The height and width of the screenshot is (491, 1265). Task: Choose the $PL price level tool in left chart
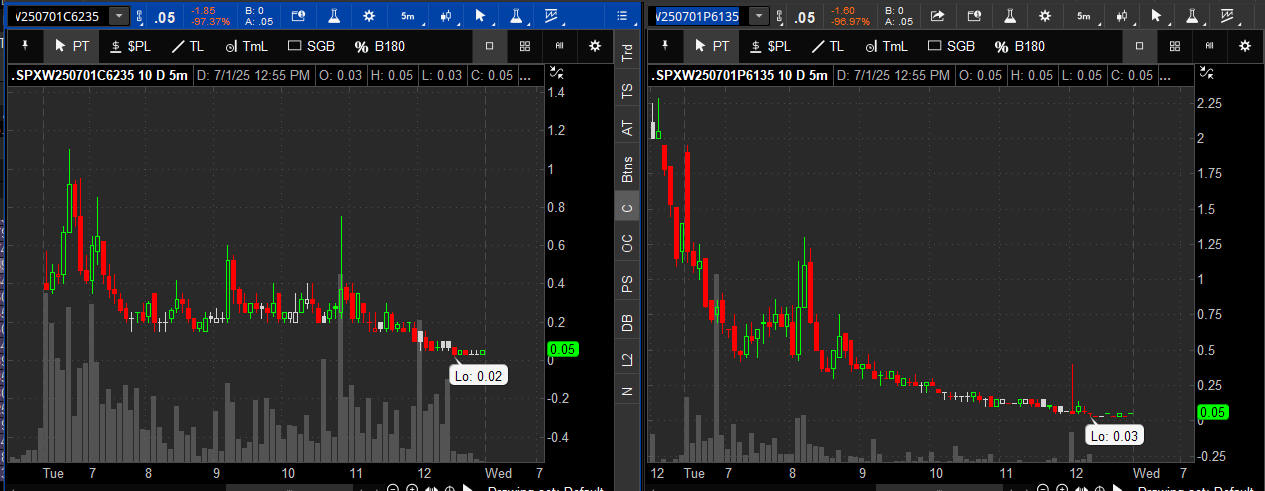[128, 46]
